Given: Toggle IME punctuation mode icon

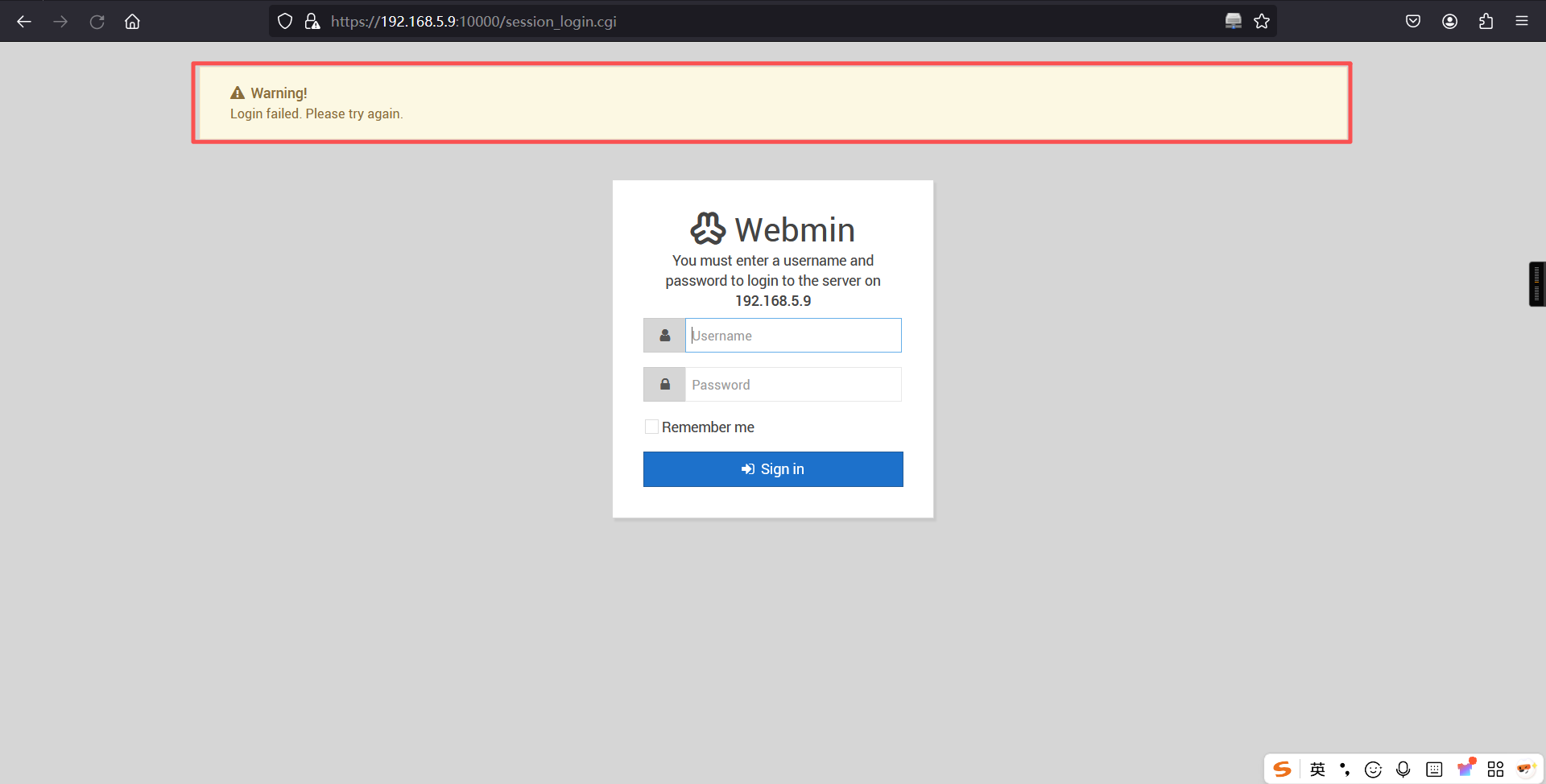Looking at the screenshot, I should pyautogui.click(x=1345, y=770).
